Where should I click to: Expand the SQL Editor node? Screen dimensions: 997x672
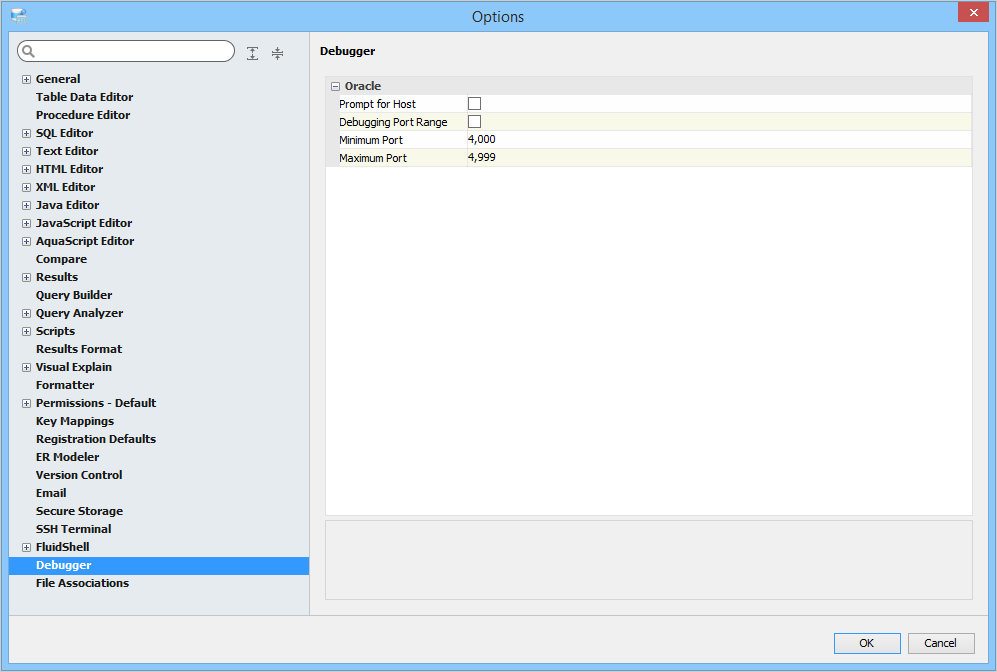26,134
